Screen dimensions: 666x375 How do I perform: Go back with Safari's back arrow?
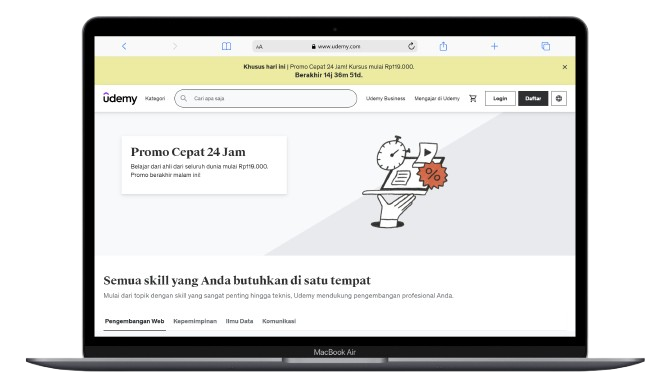(x=124, y=46)
